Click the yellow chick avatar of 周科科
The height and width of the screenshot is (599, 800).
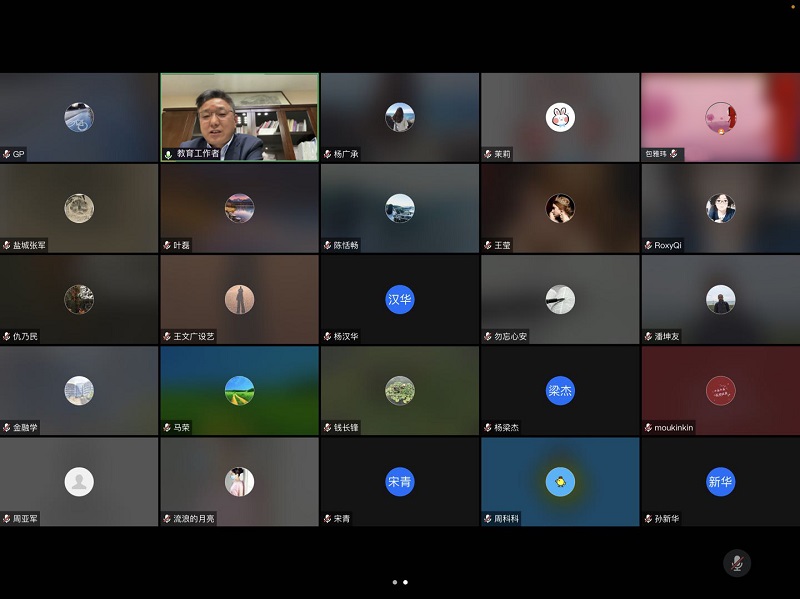click(560, 481)
